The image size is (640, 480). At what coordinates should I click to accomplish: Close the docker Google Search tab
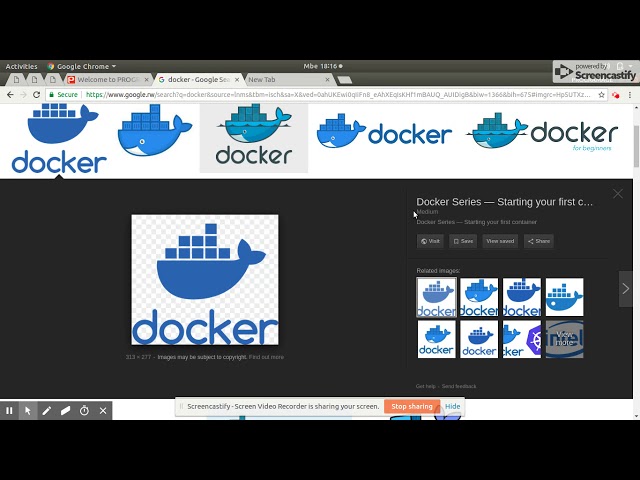point(237,80)
